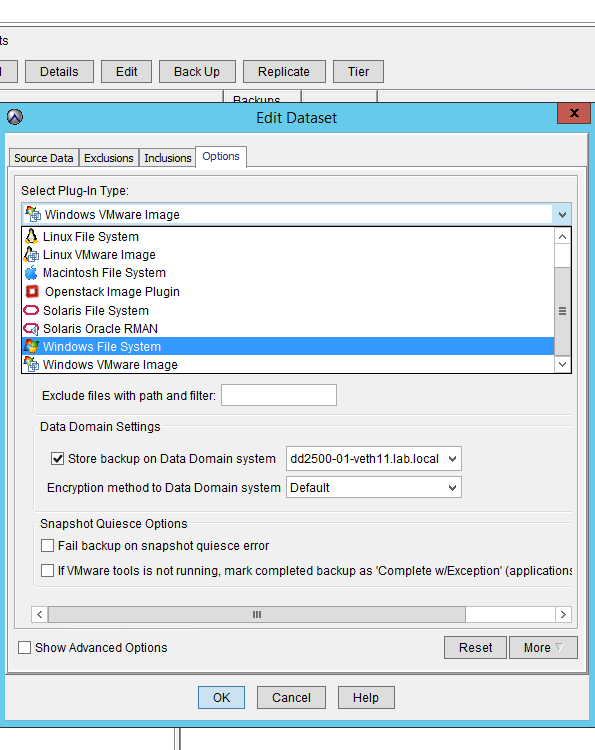This screenshot has width=595, height=750.
Task: Click the horizontal scrollbar right arrow
Action: [563, 614]
